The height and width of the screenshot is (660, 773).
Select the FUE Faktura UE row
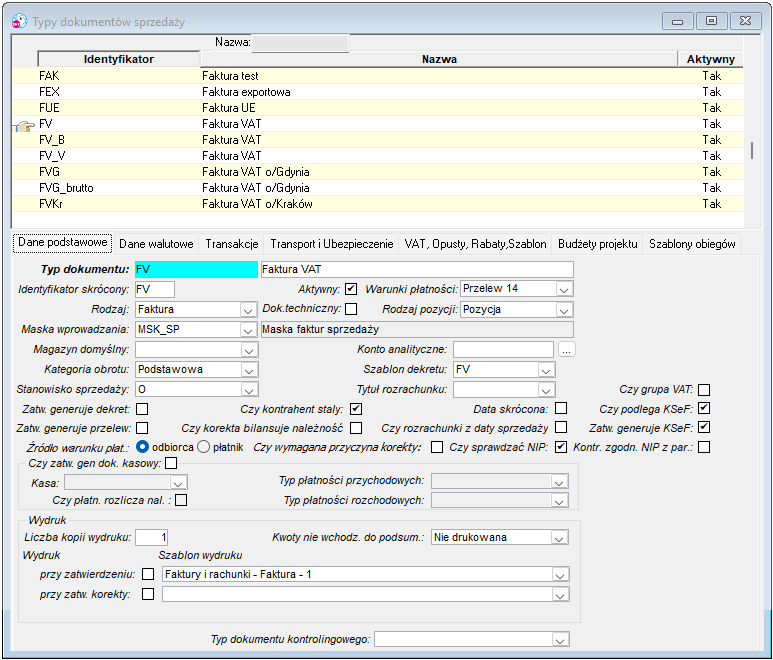(377, 107)
